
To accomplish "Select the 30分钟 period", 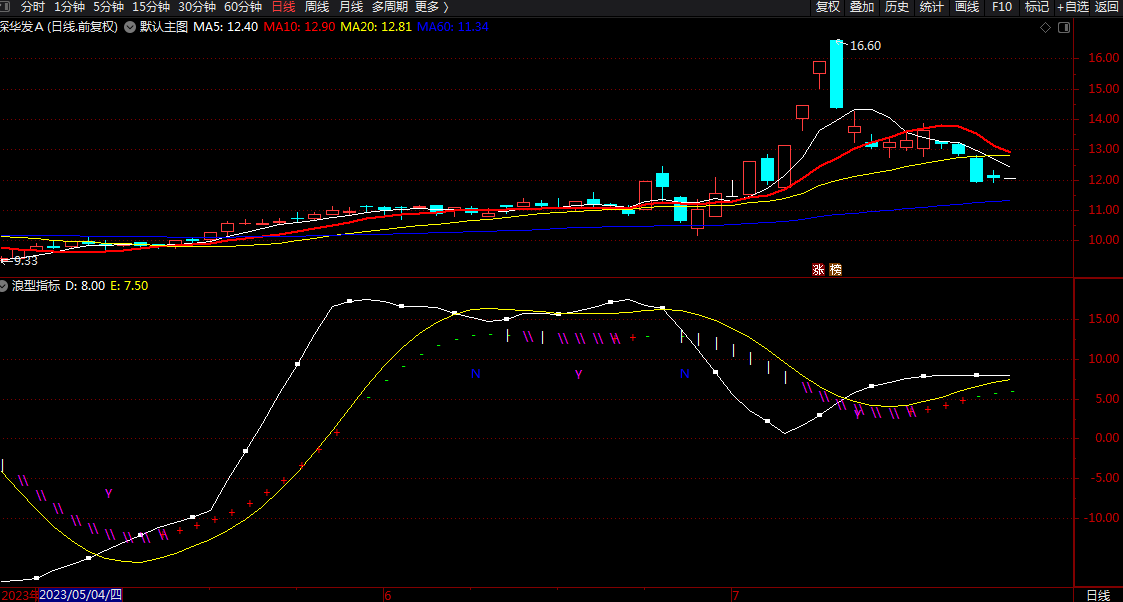I will coord(197,7).
